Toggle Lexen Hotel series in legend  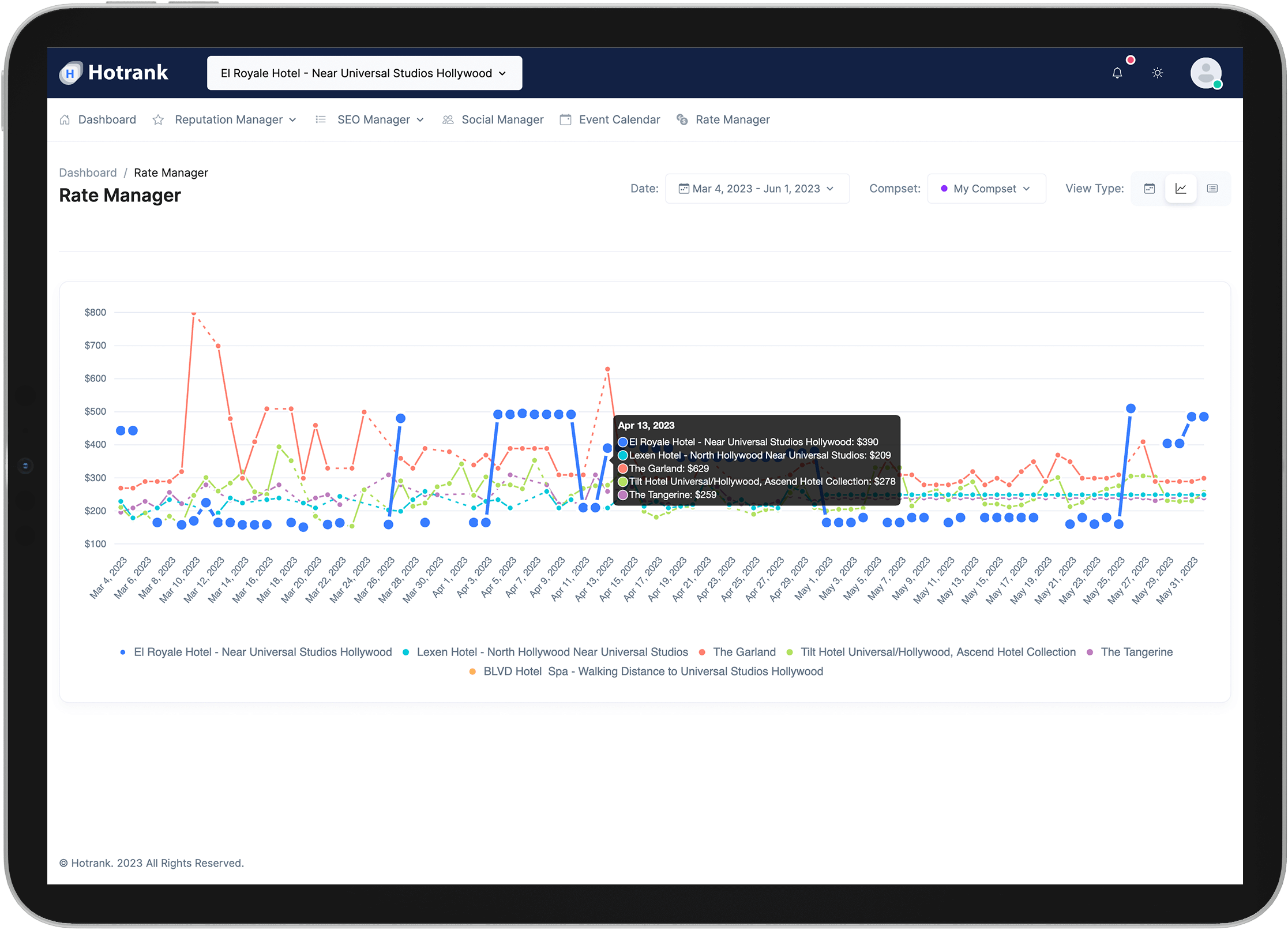(x=545, y=652)
